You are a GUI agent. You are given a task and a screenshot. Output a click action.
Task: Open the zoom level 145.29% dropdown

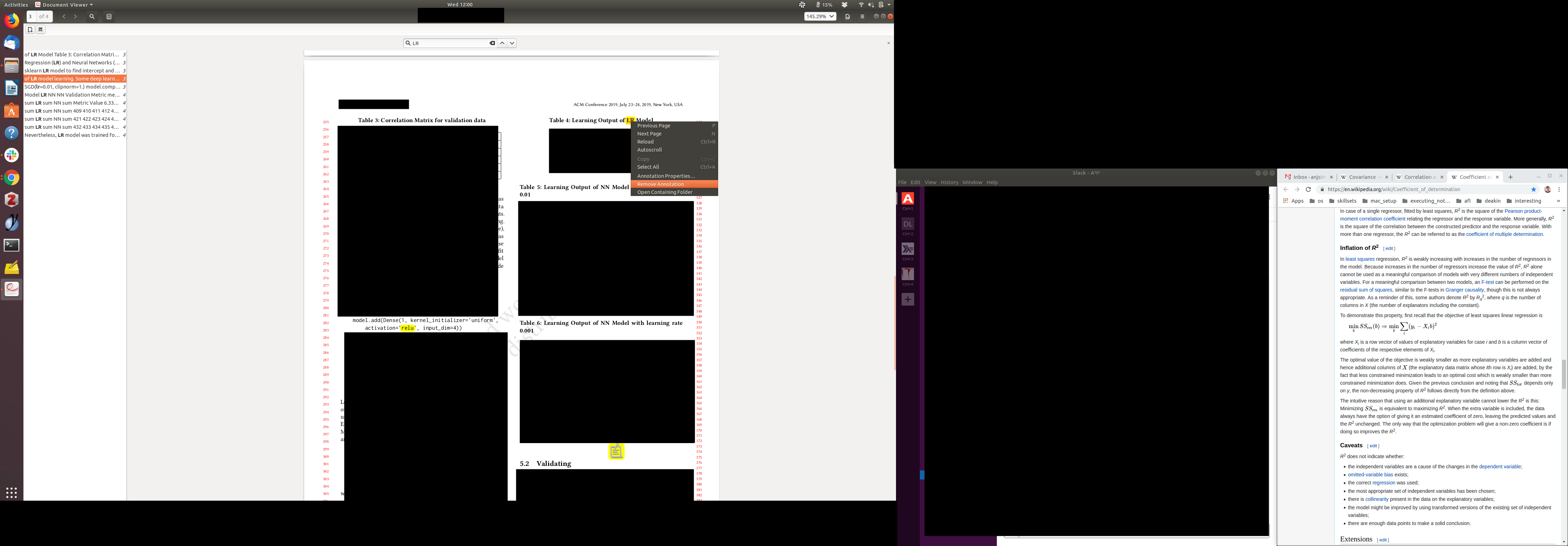[819, 16]
